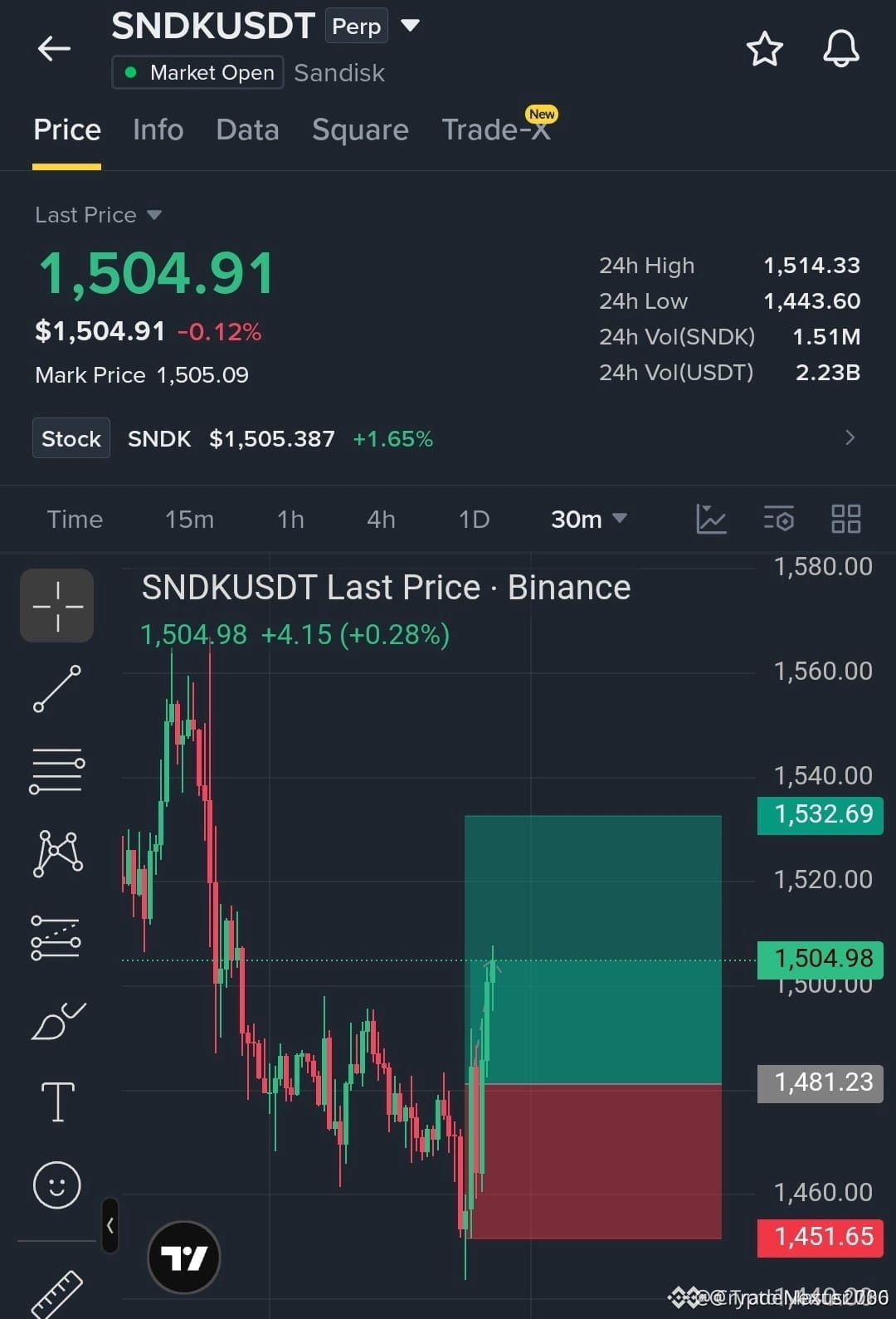Switch to the Price tab

tap(67, 130)
